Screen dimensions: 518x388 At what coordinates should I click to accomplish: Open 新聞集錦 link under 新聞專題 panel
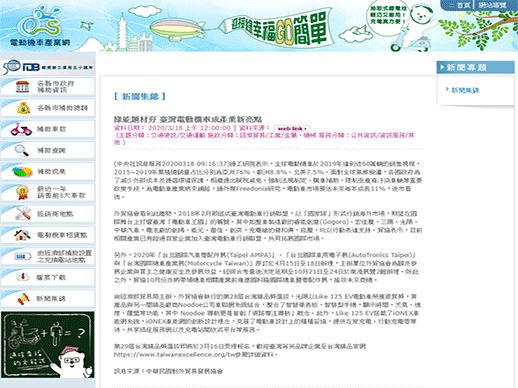[x=465, y=90]
